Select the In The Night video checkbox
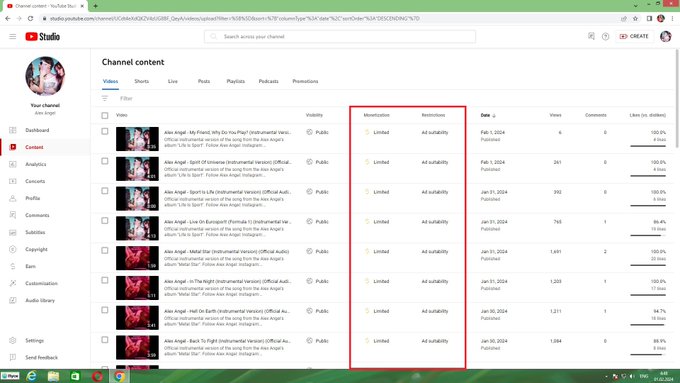 [105, 280]
